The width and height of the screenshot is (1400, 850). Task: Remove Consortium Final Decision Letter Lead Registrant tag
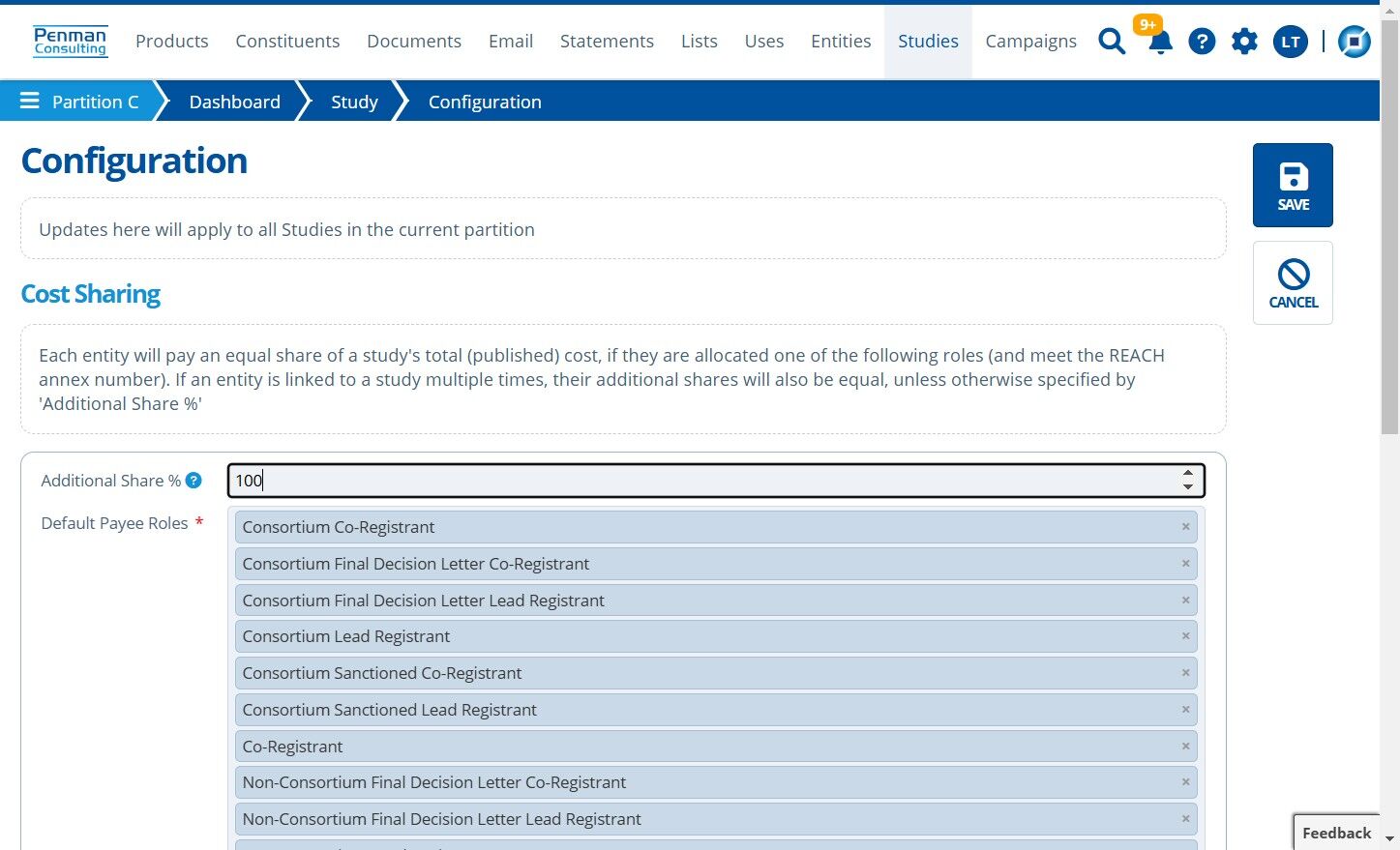click(x=1185, y=601)
